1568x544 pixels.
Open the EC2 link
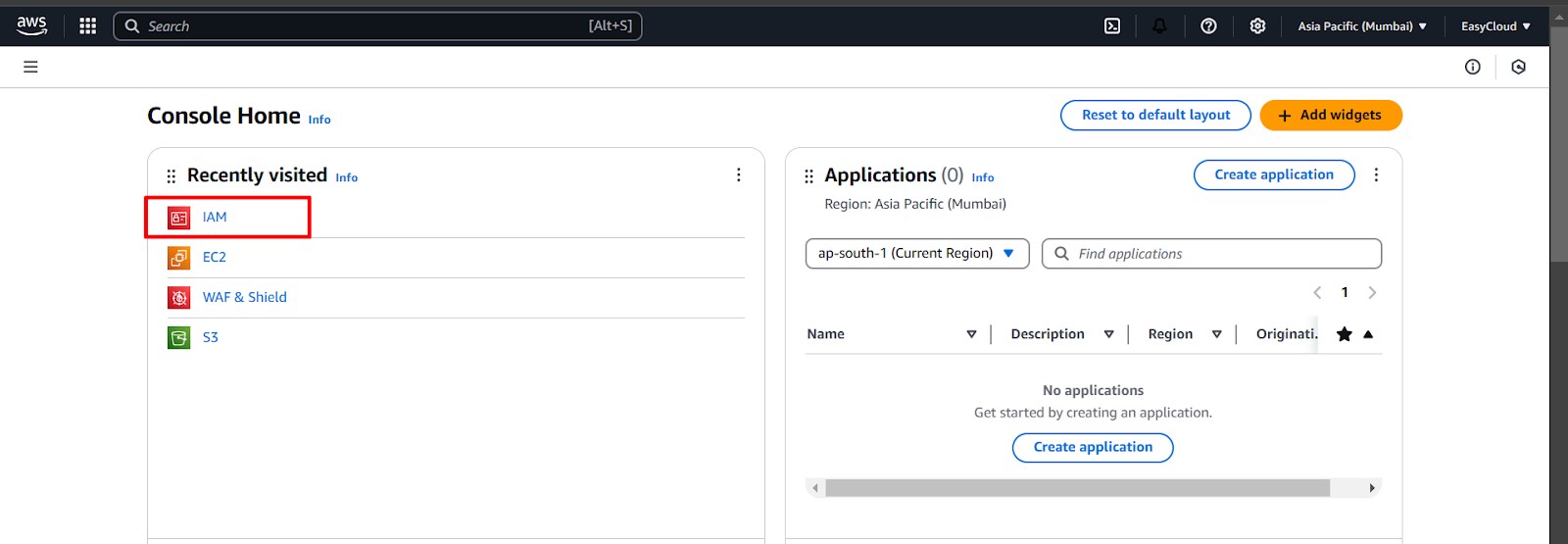click(215, 258)
